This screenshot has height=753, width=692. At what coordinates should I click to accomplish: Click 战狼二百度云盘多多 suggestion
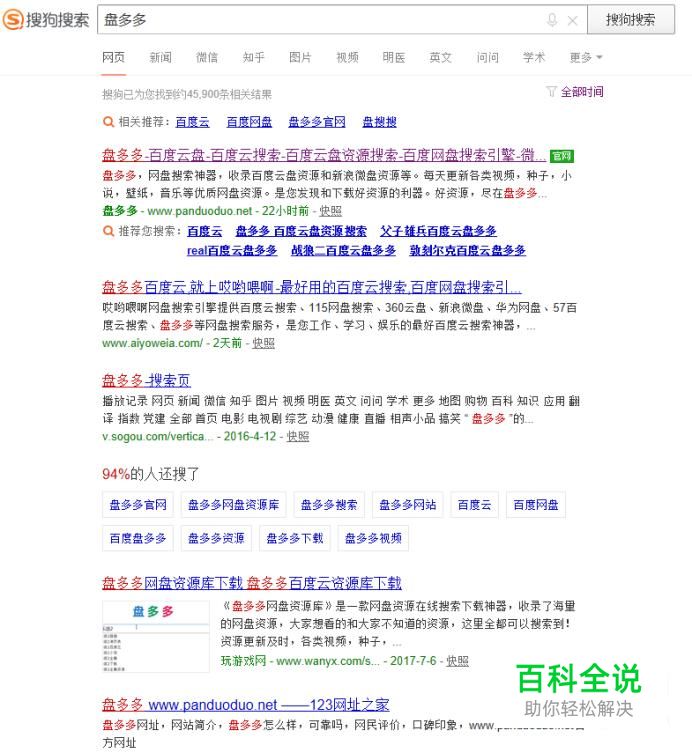pyautogui.click(x=343, y=250)
